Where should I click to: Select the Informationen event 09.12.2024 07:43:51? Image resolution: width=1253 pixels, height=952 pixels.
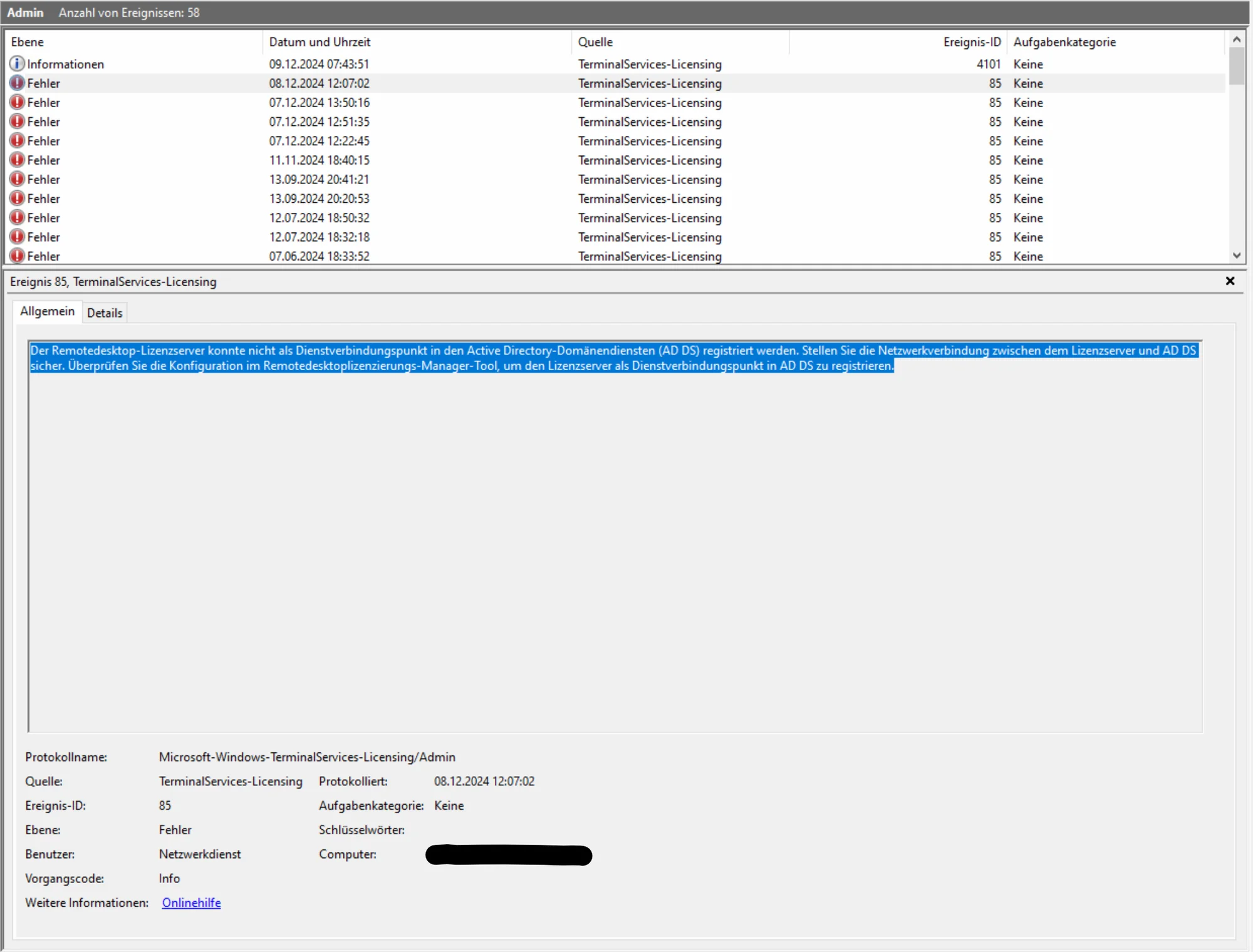616,64
